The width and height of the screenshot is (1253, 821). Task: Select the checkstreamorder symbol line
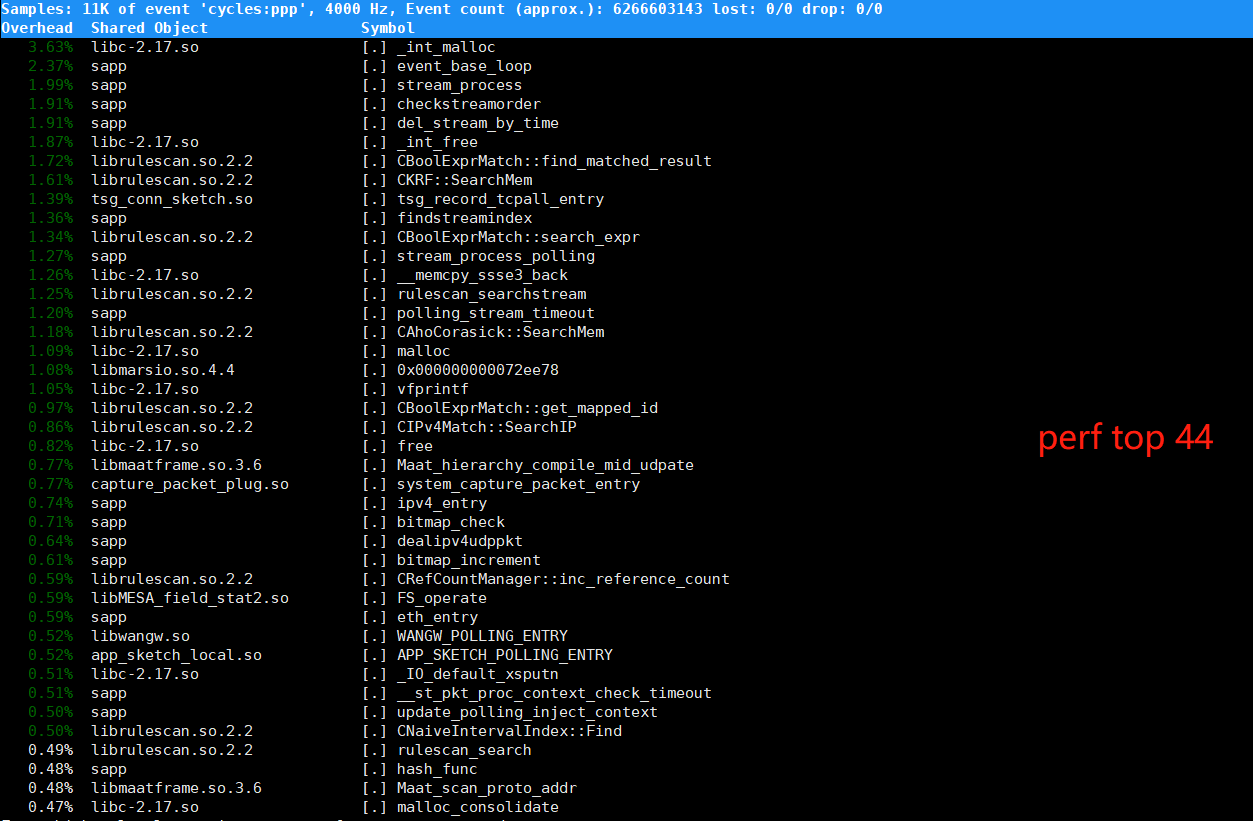click(468, 104)
